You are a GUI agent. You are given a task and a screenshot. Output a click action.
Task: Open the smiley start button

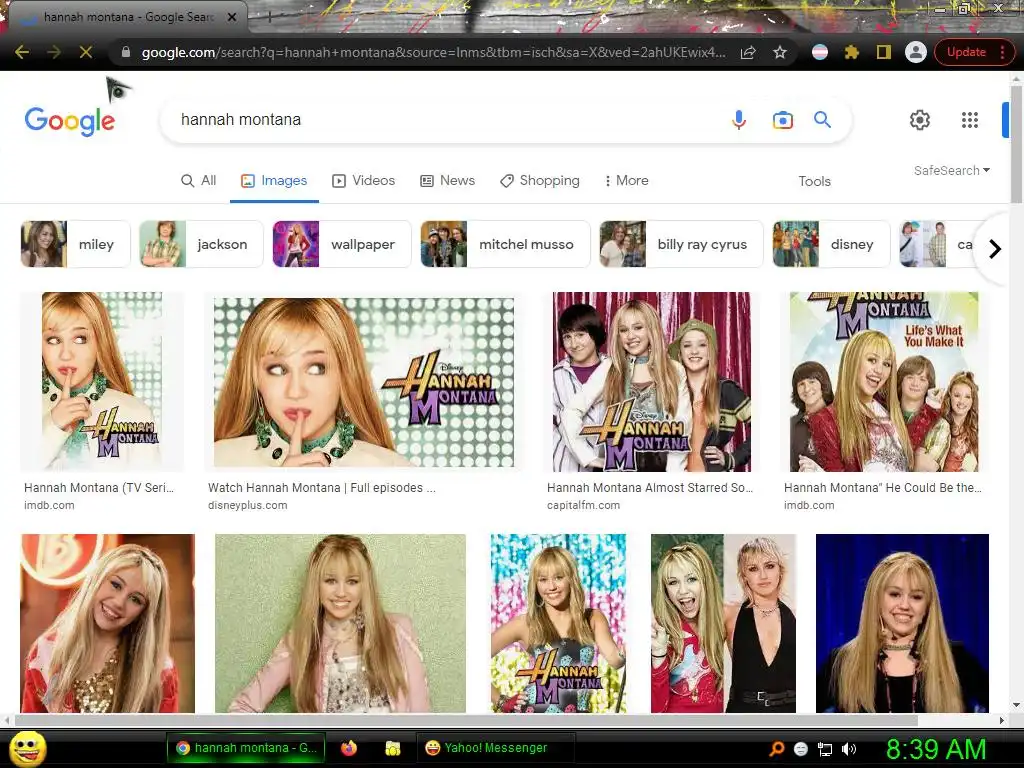(27, 748)
